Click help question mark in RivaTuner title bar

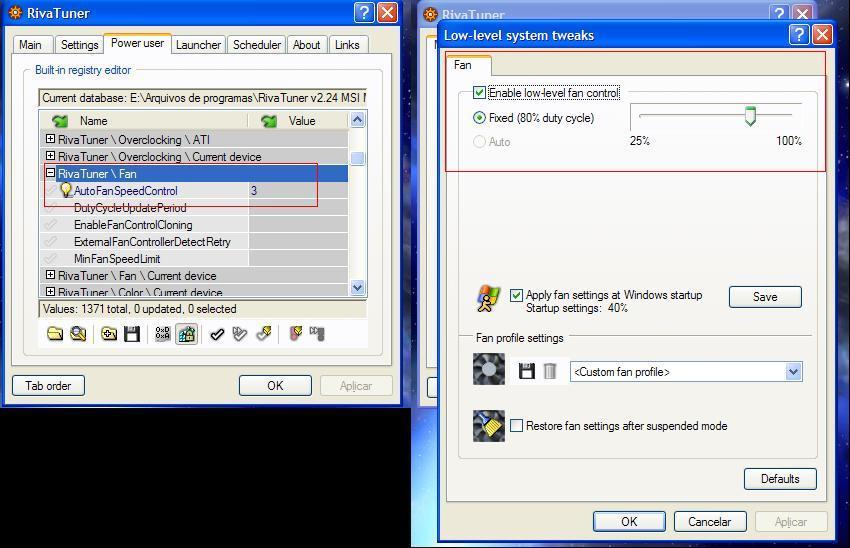coord(364,12)
